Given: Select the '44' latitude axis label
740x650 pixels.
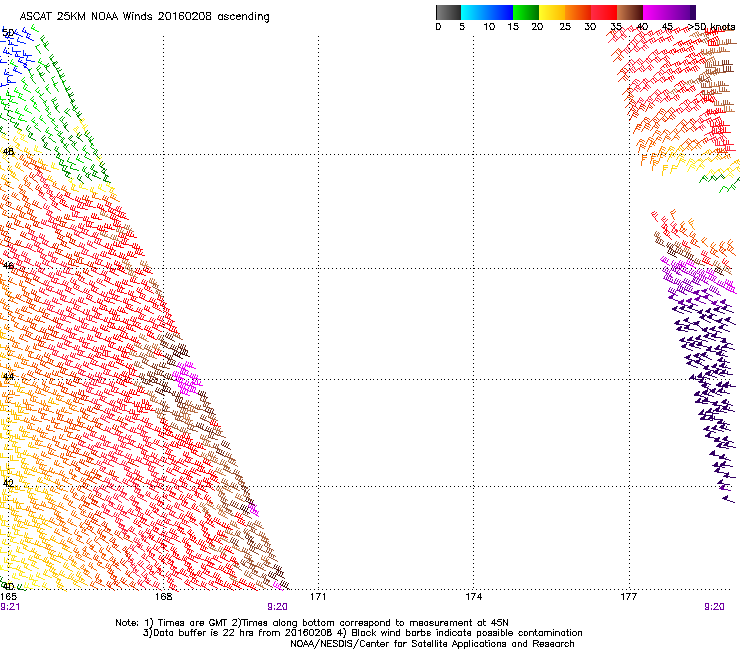Looking at the screenshot, I should (8, 377).
